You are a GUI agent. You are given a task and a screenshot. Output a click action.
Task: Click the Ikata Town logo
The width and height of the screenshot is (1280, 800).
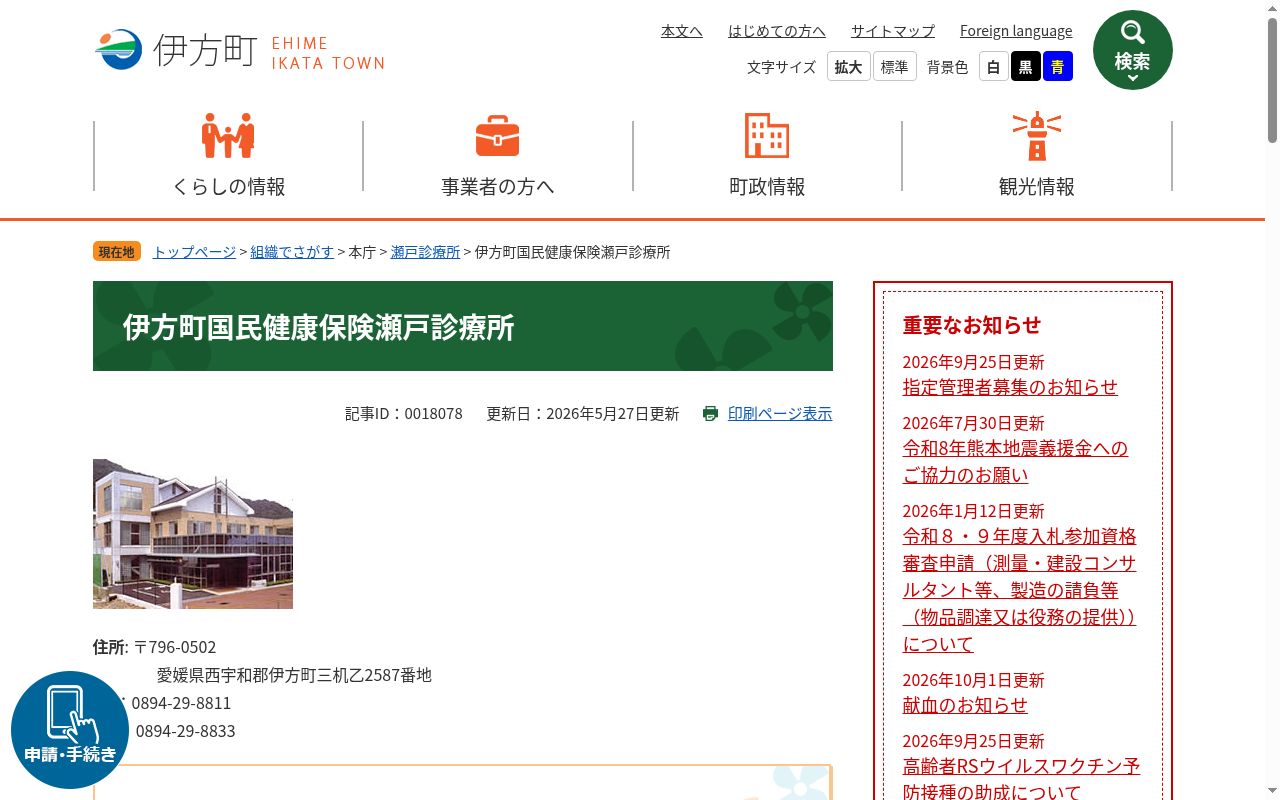point(240,50)
